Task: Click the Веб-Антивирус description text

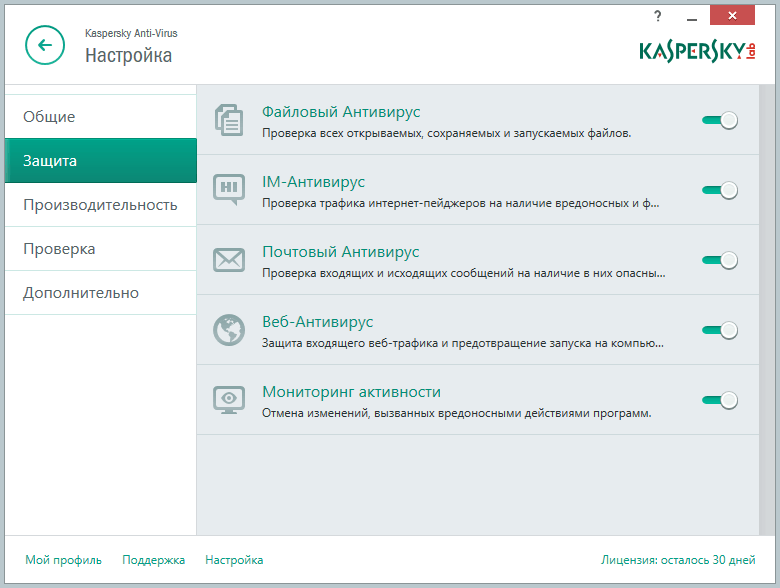Action: [x=463, y=344]
